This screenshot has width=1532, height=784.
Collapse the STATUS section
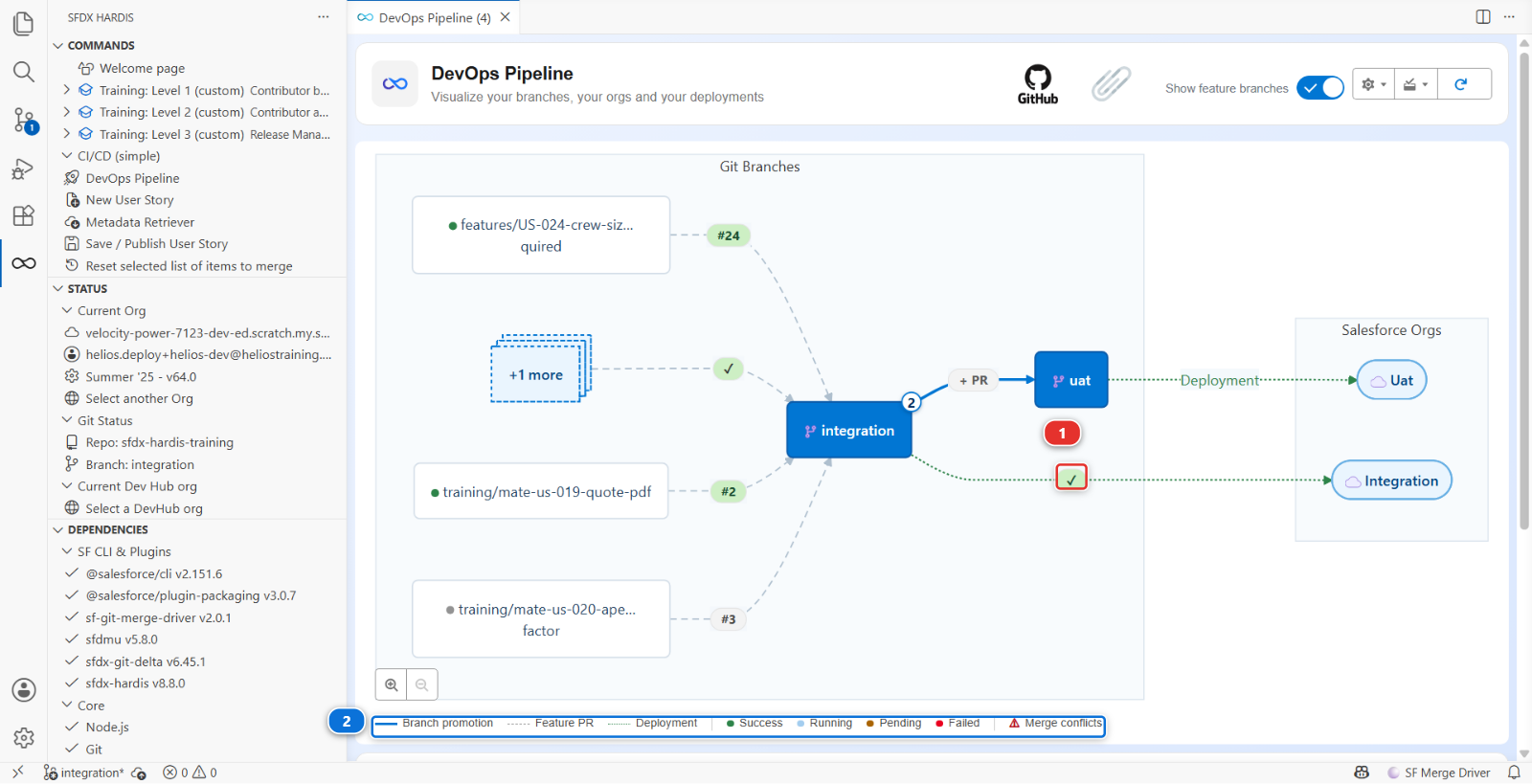pyautogui.click(x=58, y=288)
